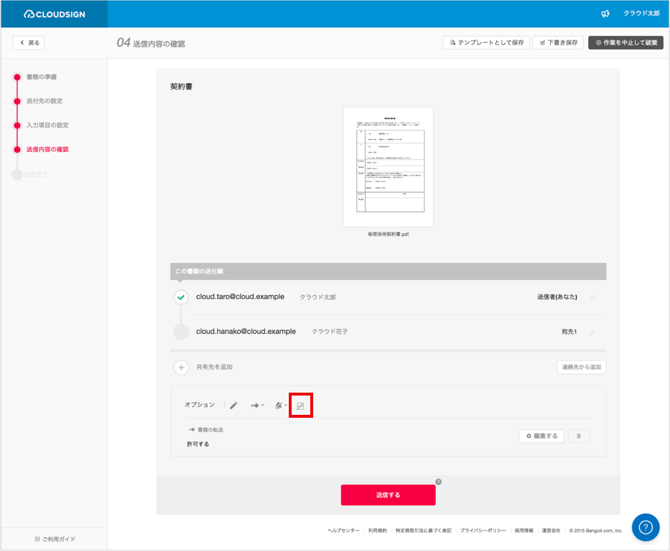Go to step 送付先の設定 in sidebar
This screenshot has width=670, height=551.
[45, 101]
